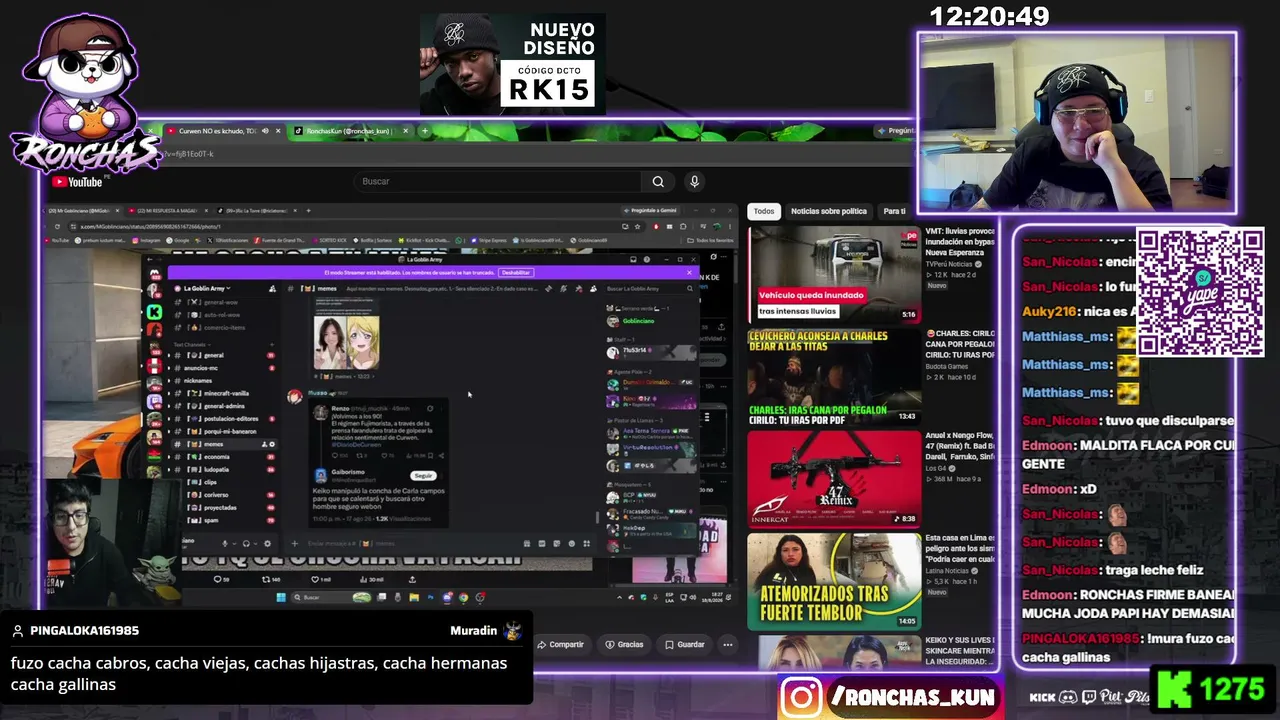Open Discord home via the top server-rail icon
Image resolution: width=1280 pixels, height=720 pixels.
pos(154,272)
